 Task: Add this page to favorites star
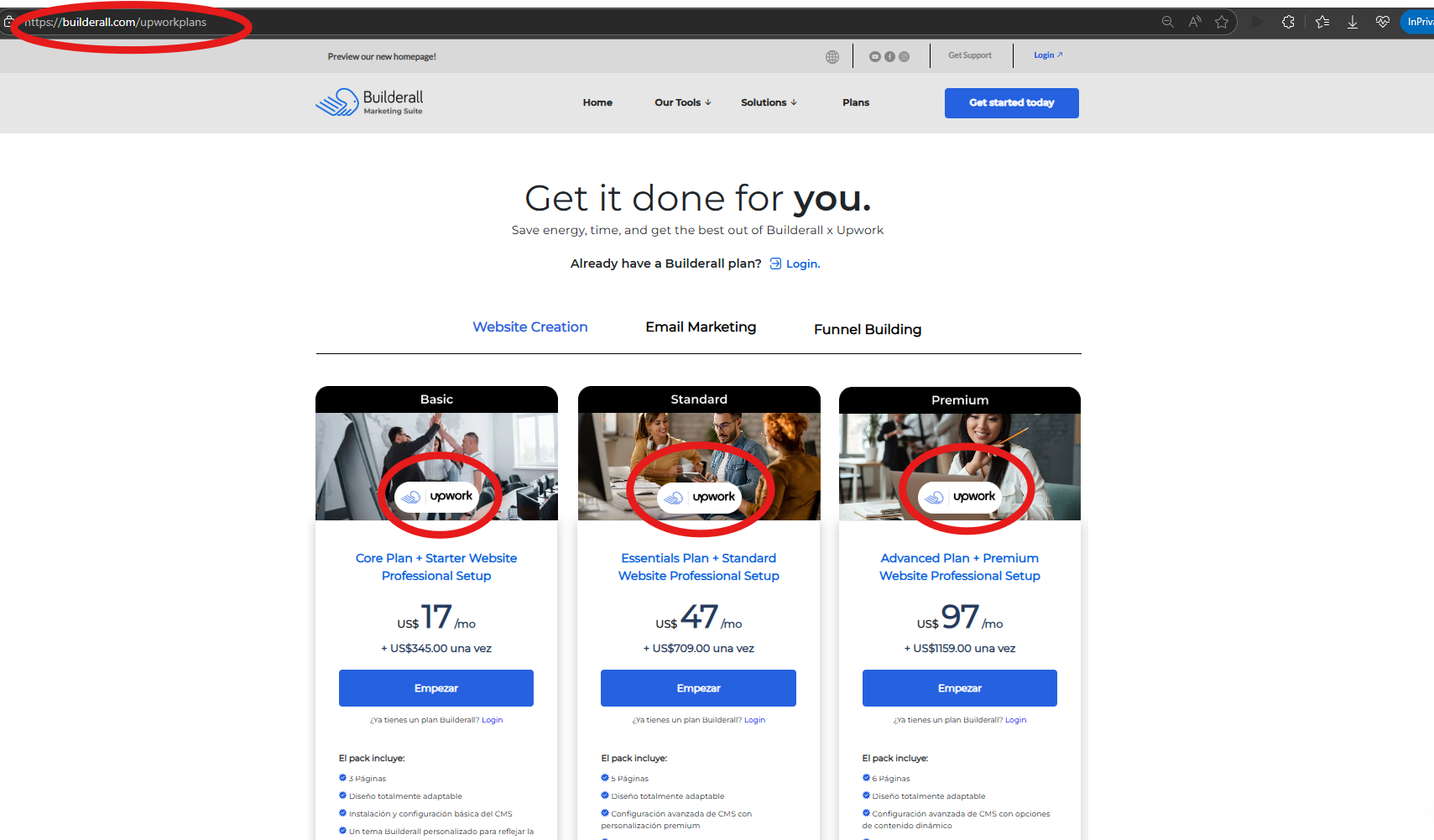pos(1222,22)
